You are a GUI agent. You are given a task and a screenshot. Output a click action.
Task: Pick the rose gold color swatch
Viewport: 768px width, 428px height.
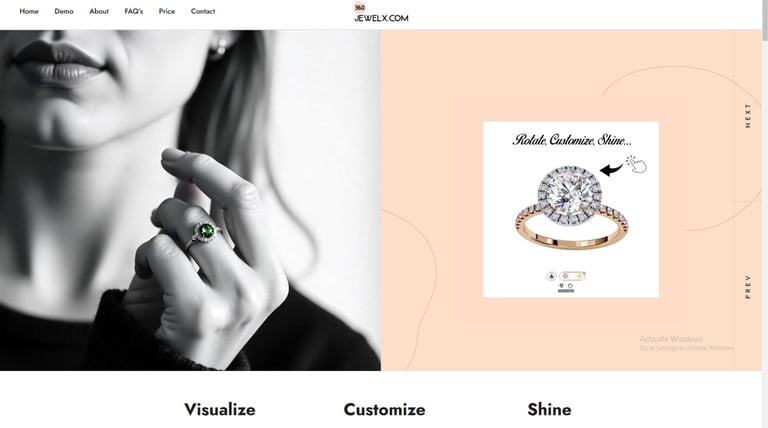[565, 276]
